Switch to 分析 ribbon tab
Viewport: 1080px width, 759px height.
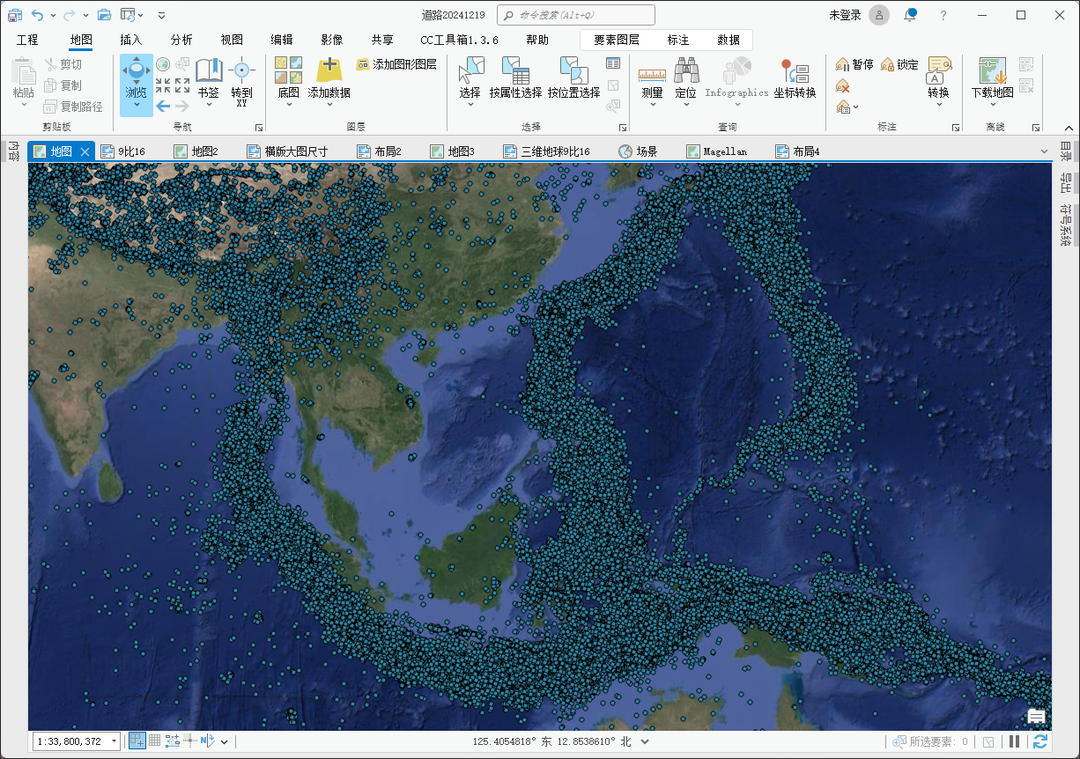[x=181, y=40]
